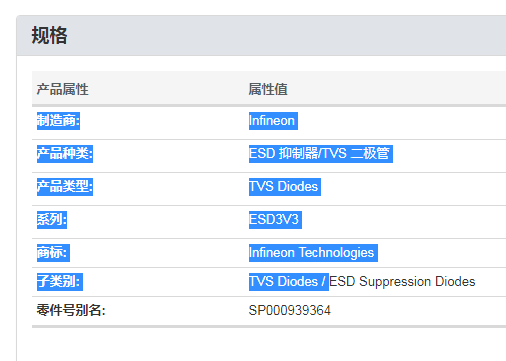Click the header row of the specification table

pos(269,89)
